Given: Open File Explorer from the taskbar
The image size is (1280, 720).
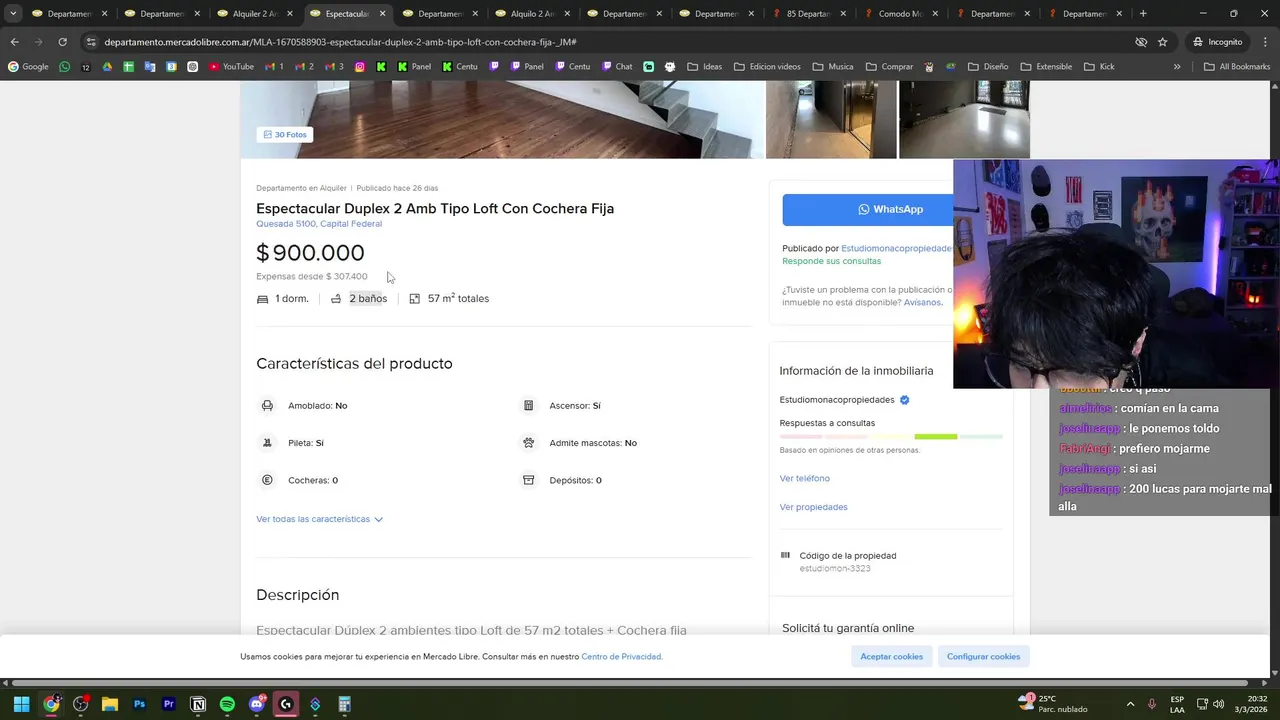Looking at the screenshot, I should tap(110, 704).
